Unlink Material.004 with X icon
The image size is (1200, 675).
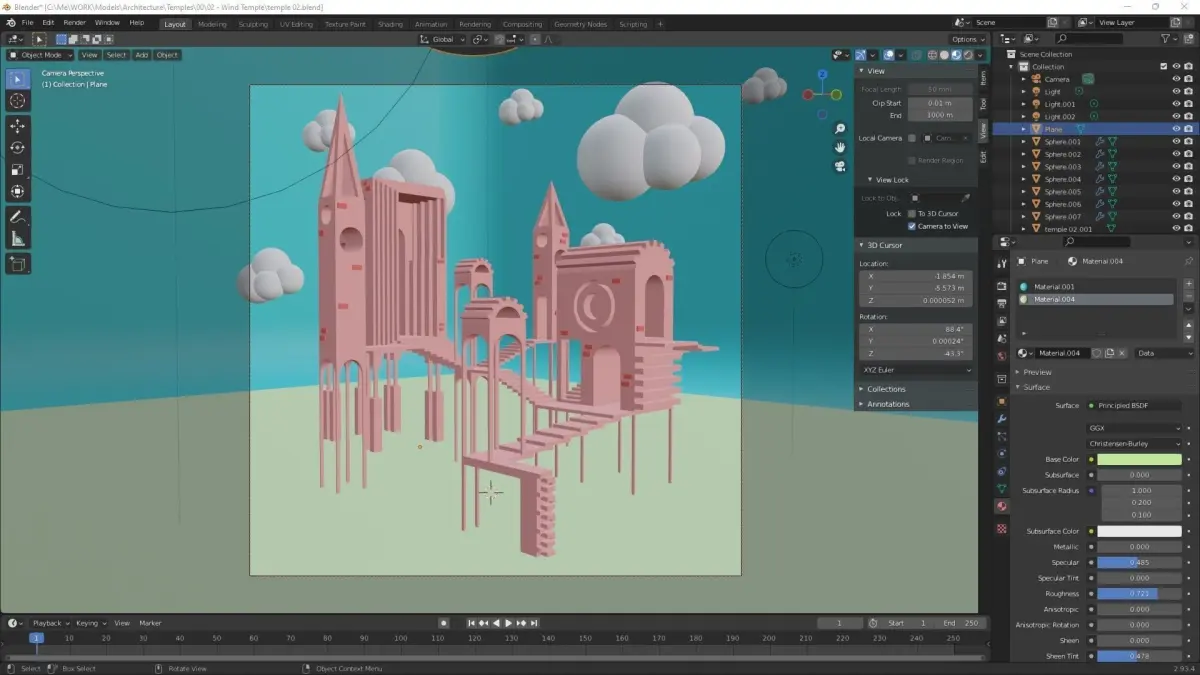1122,353
